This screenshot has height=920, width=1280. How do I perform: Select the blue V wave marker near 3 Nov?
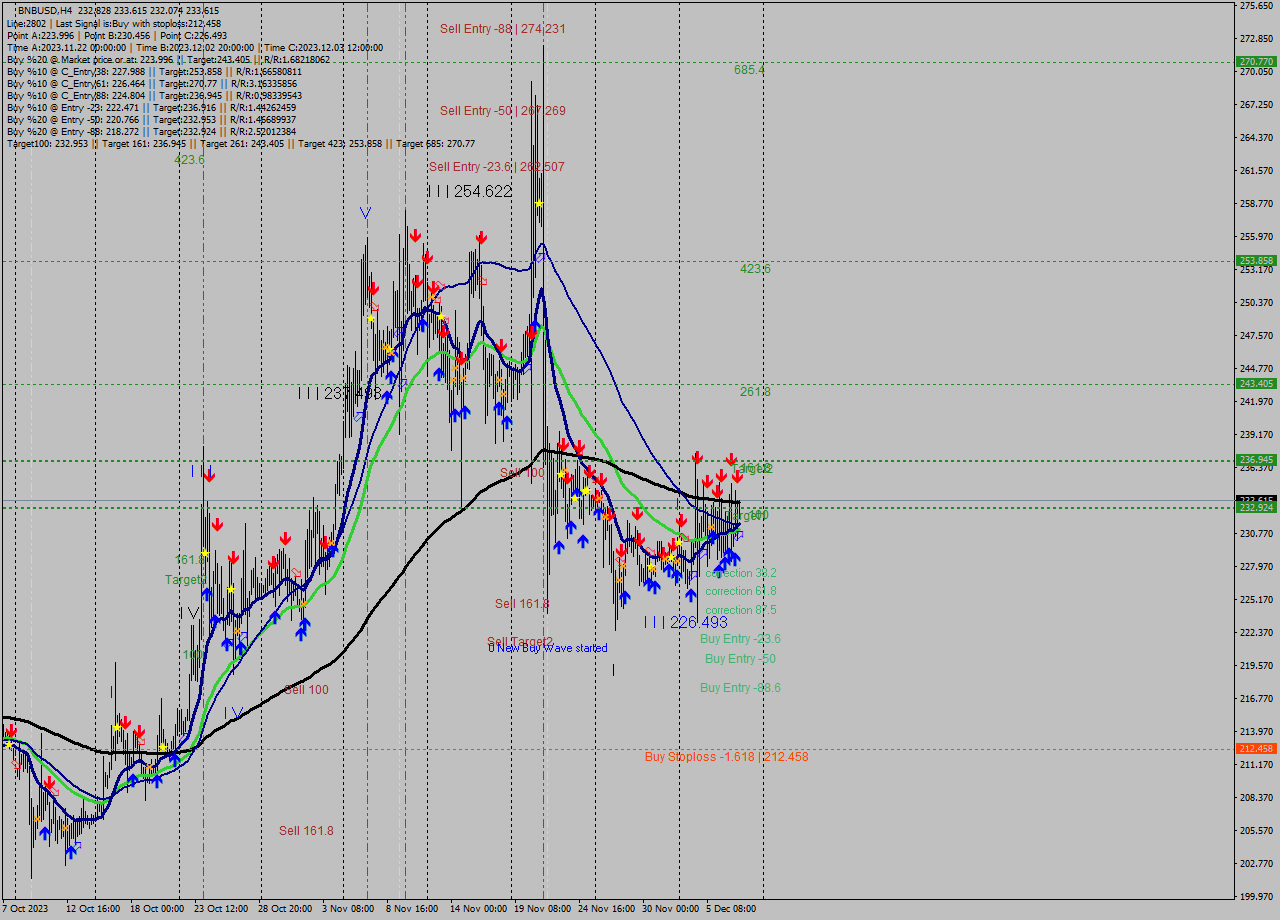coord(365,212)
